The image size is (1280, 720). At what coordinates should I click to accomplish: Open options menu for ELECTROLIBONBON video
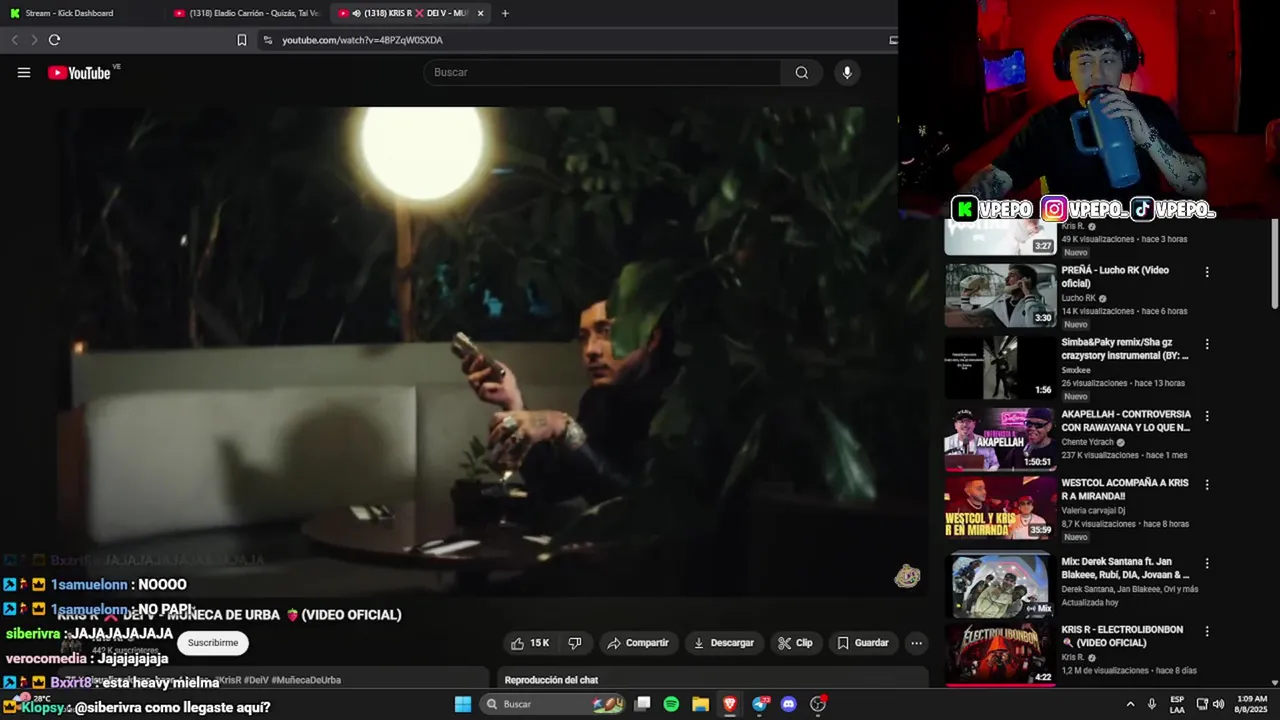pyautogui.click(x=1207, y=632)
